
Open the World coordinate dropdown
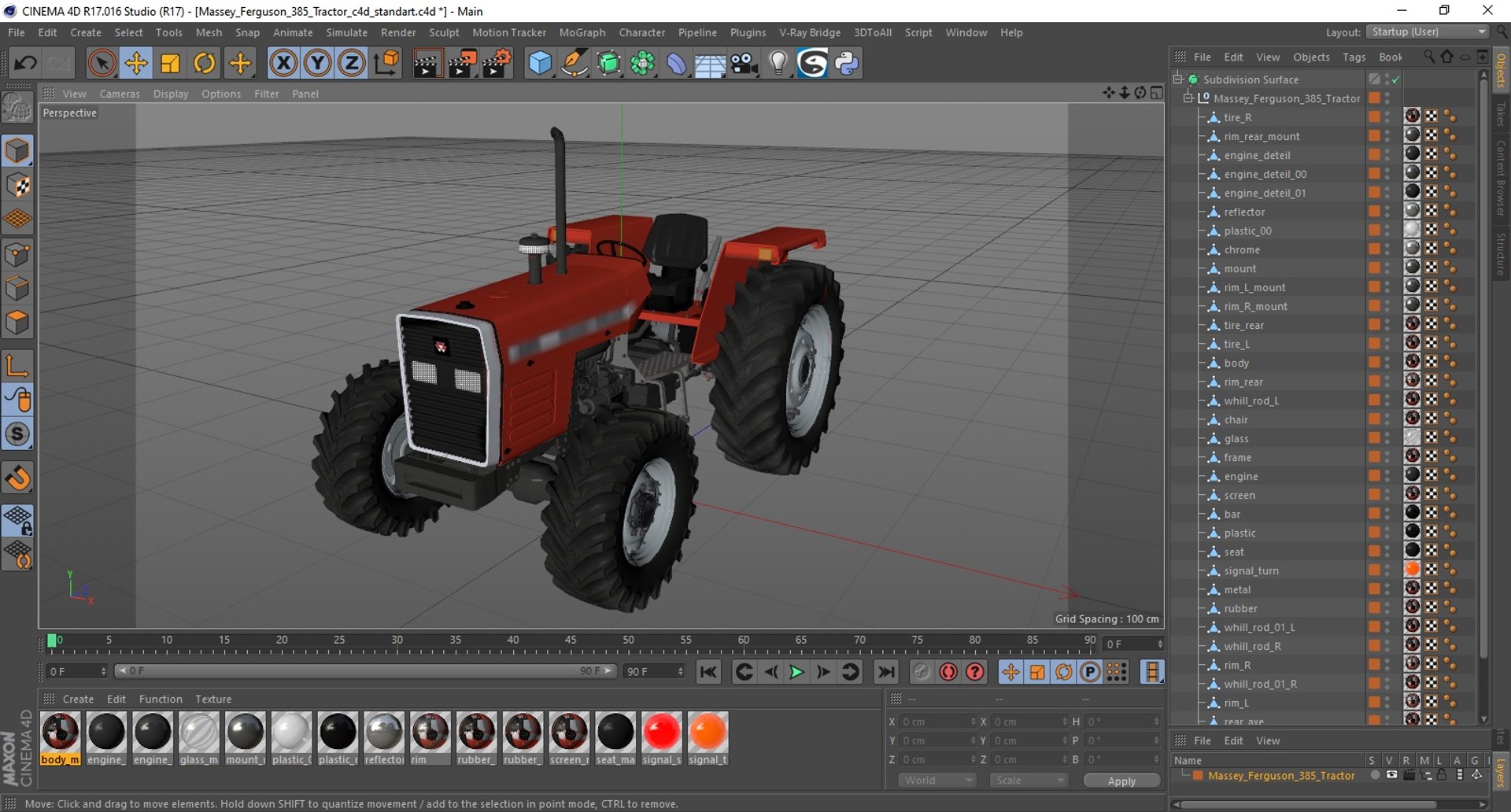[x=937, y=781]
